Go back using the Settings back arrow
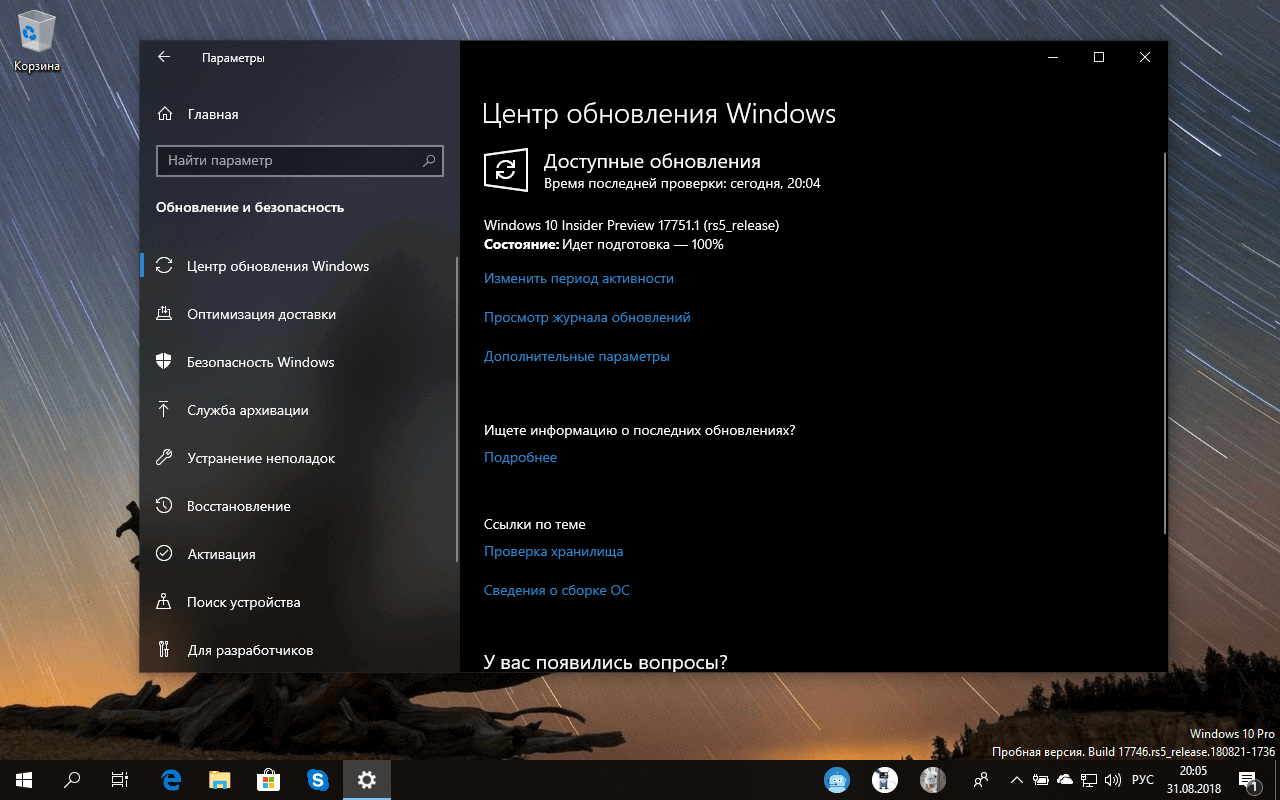The height and width of the screenshot is (800, 1280). [163, 57]
